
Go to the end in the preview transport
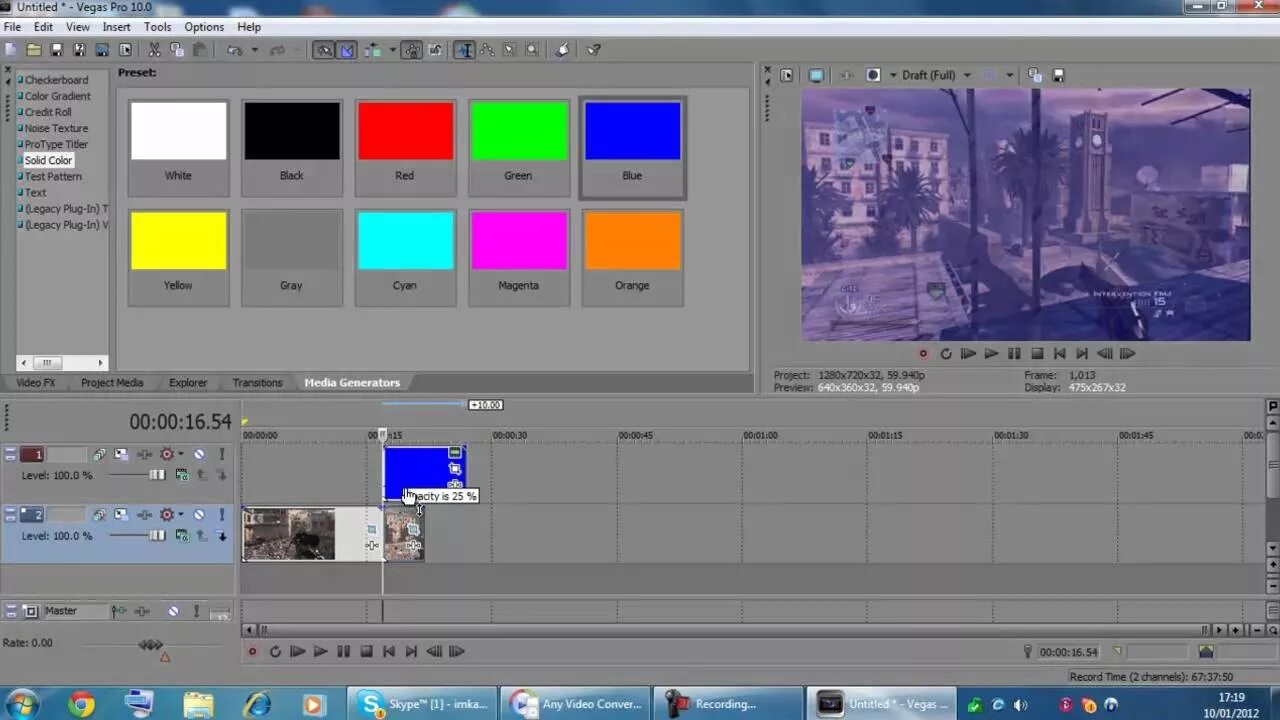[x=1082, y=353]
